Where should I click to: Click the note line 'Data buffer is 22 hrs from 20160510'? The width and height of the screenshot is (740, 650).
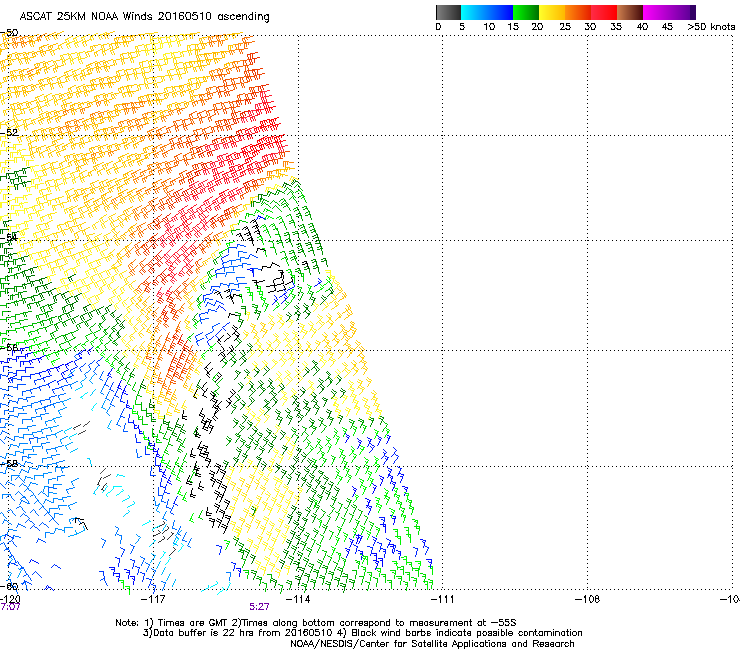point(242,633)
